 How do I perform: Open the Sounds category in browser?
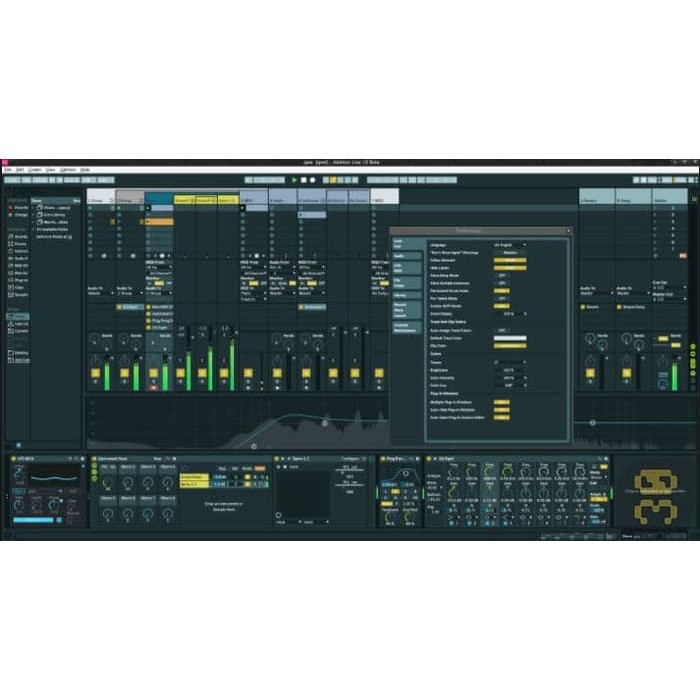(18, 237)
